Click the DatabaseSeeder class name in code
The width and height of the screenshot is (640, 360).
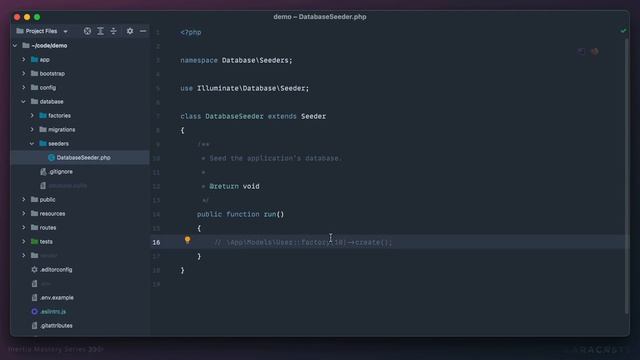pyautogui.click(x=234, y=116)
